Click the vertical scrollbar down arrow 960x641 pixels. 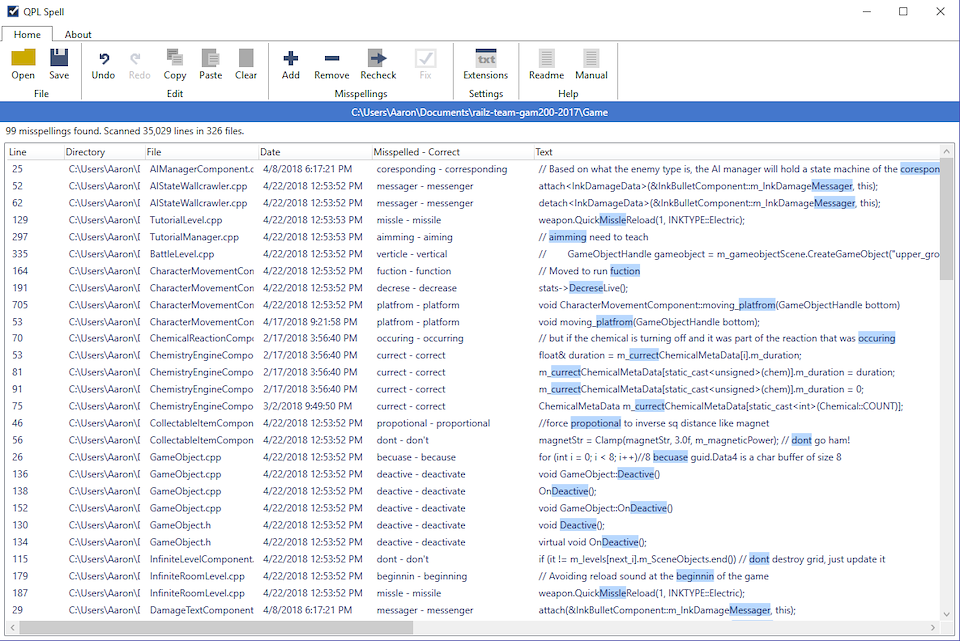[x=947, y=613]
